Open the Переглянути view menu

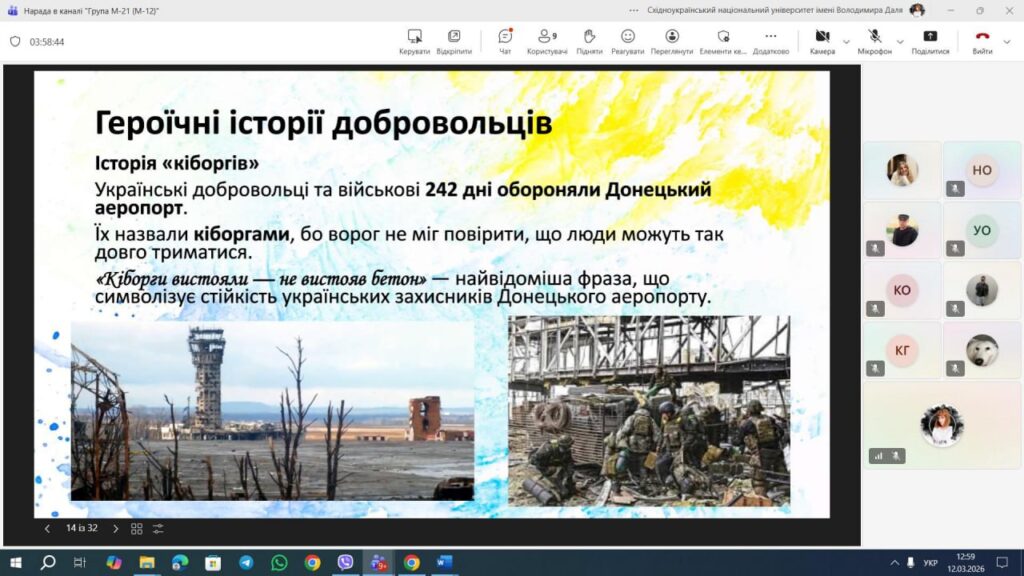[672, 41]
